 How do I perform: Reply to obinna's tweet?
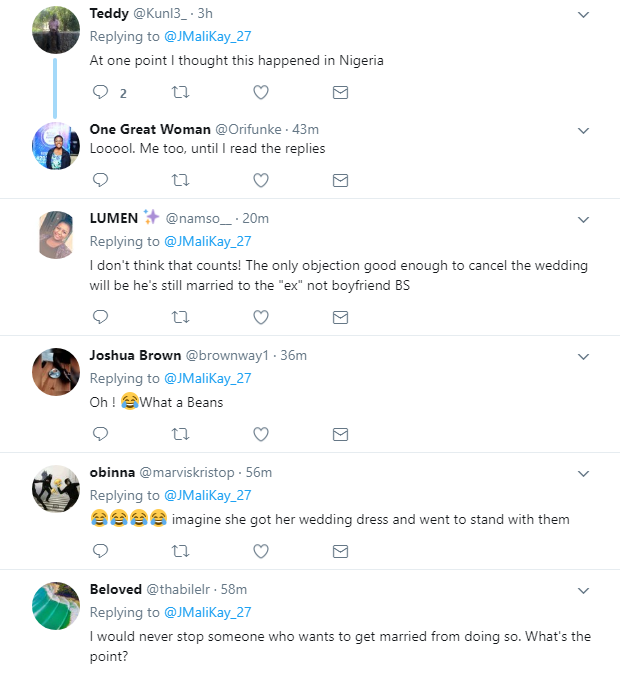[x=100, y=551]
